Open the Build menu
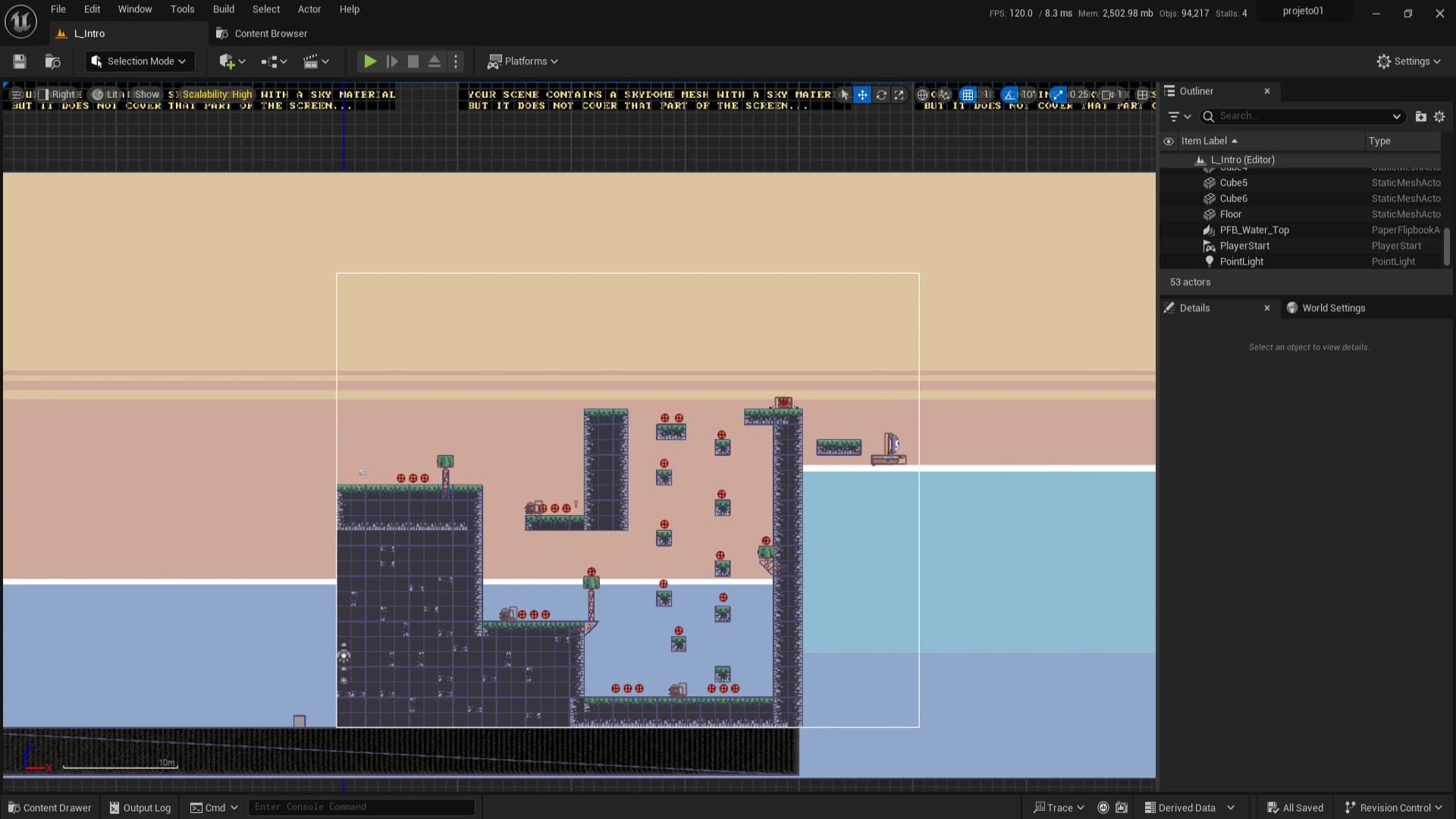 coord(223,9)
